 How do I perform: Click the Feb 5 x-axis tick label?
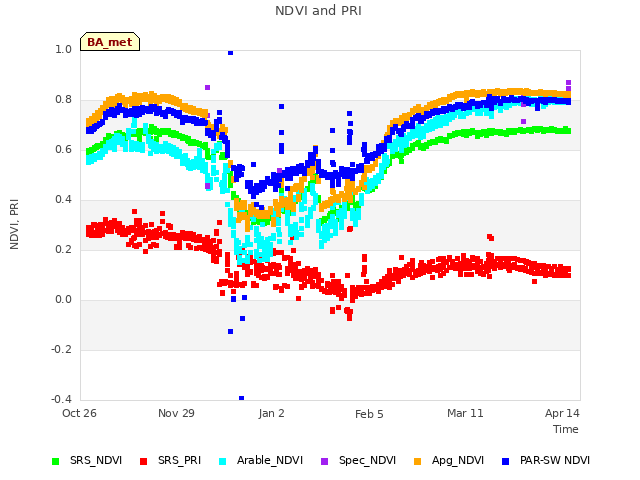pos(369,414)
